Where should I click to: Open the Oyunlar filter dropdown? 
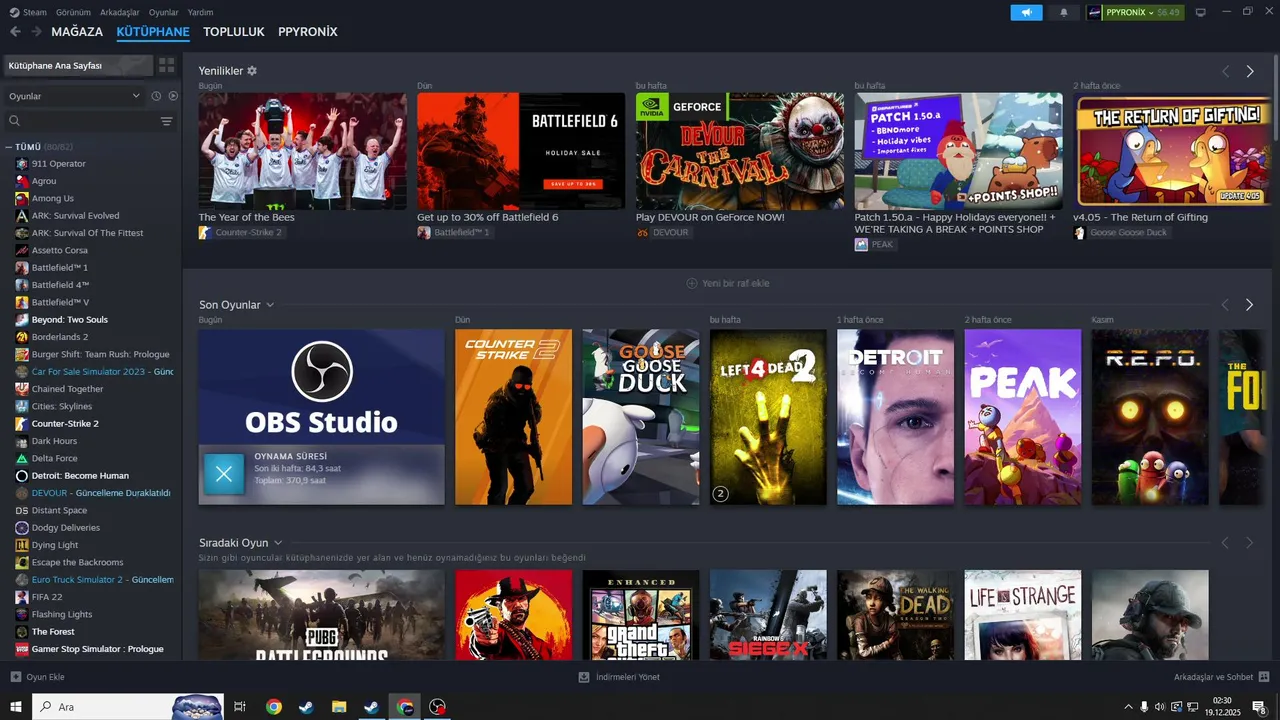(75, 96)
